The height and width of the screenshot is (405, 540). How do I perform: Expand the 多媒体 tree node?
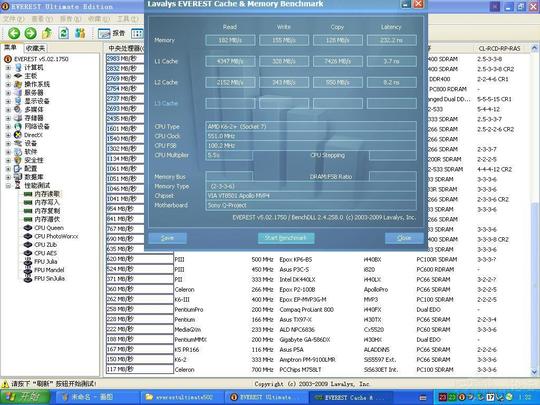coord(8,110)
